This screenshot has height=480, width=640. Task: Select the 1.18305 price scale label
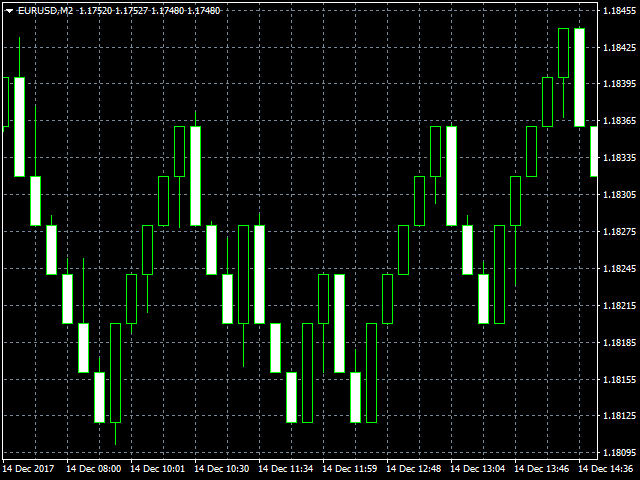tap(619, 195)
